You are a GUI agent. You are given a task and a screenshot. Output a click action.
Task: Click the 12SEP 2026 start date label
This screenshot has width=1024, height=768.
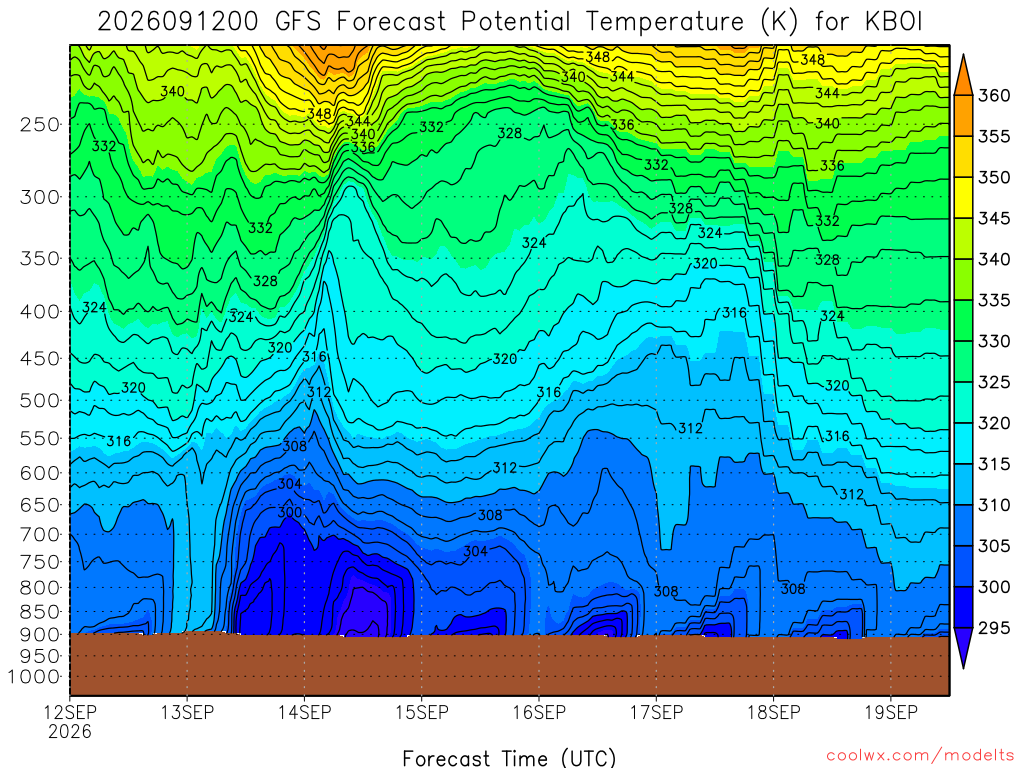[70, 721]
